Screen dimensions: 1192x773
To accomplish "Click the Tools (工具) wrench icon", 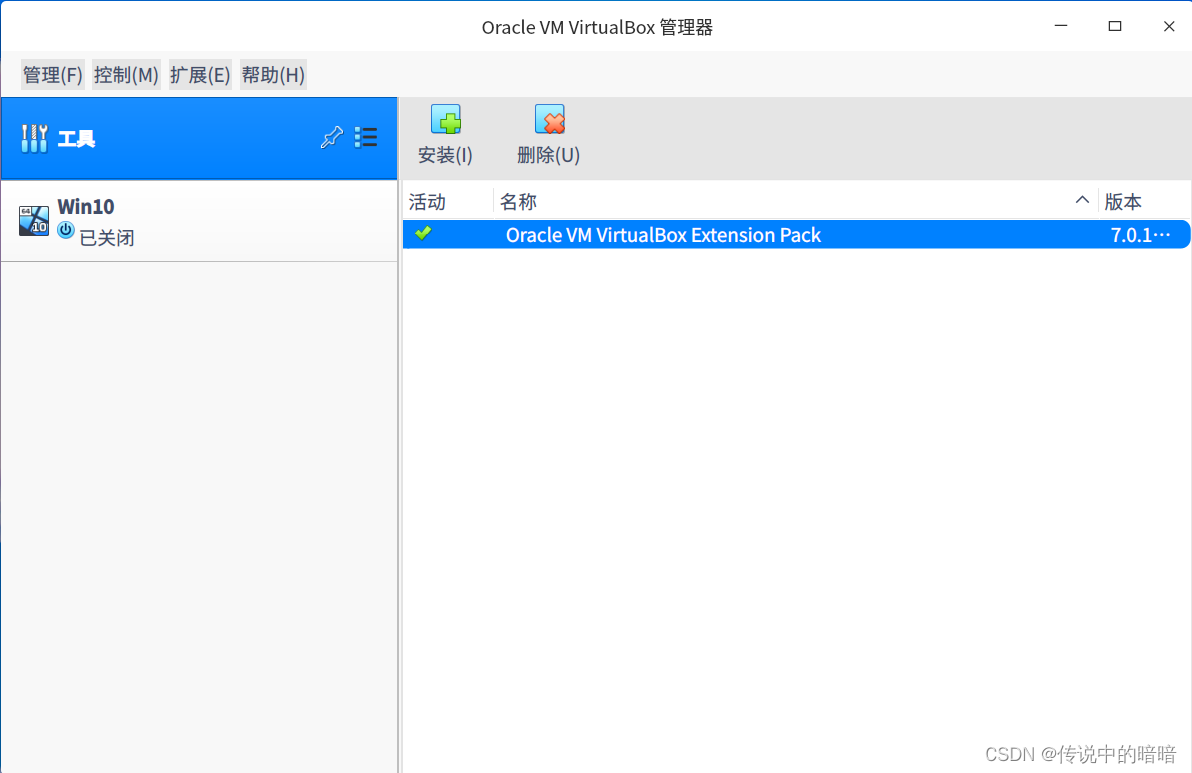I will click(34, 138).
